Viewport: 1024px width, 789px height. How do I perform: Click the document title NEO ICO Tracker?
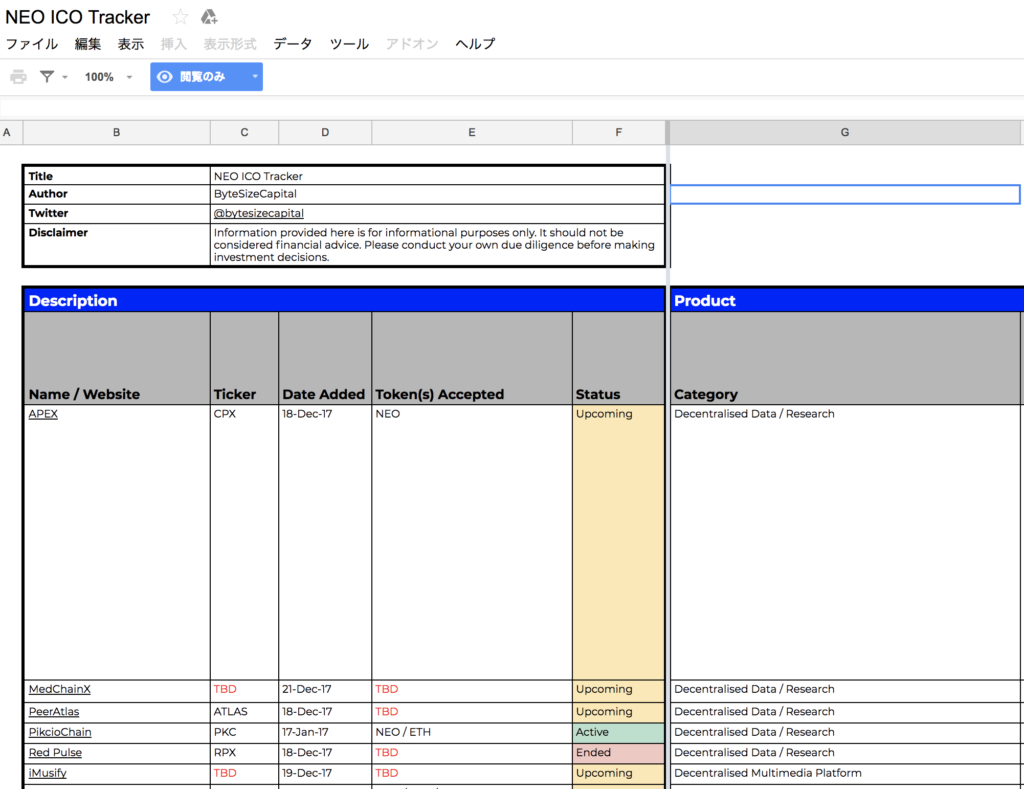78,17
